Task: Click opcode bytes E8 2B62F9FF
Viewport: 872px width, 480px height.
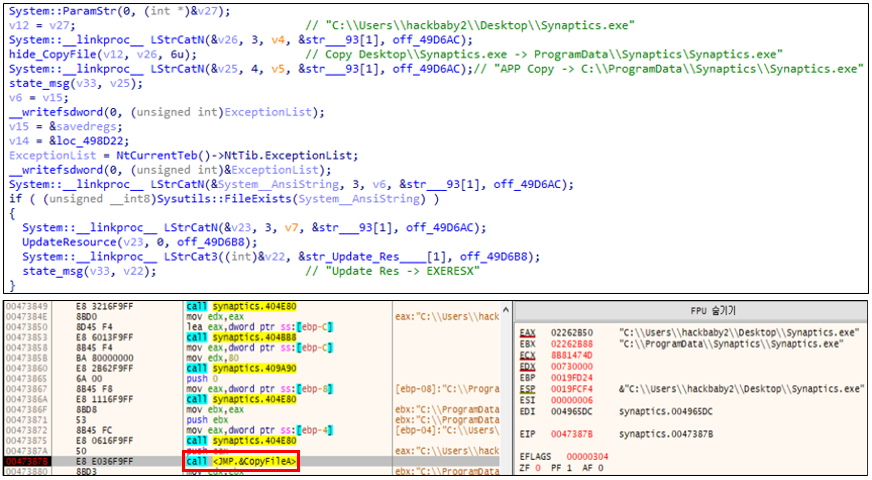Action: [x=105, y=369]
